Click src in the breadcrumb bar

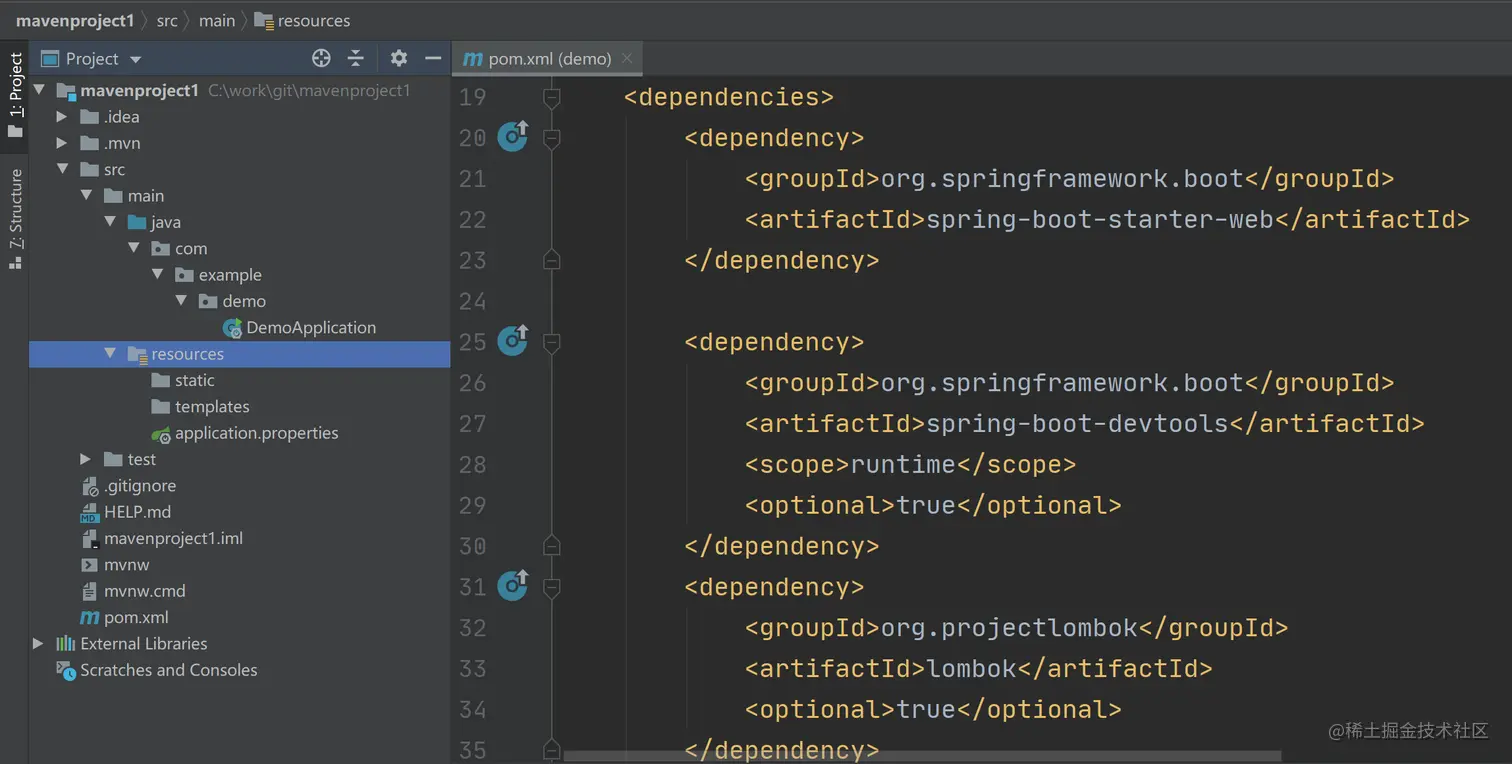pos(167,20)
